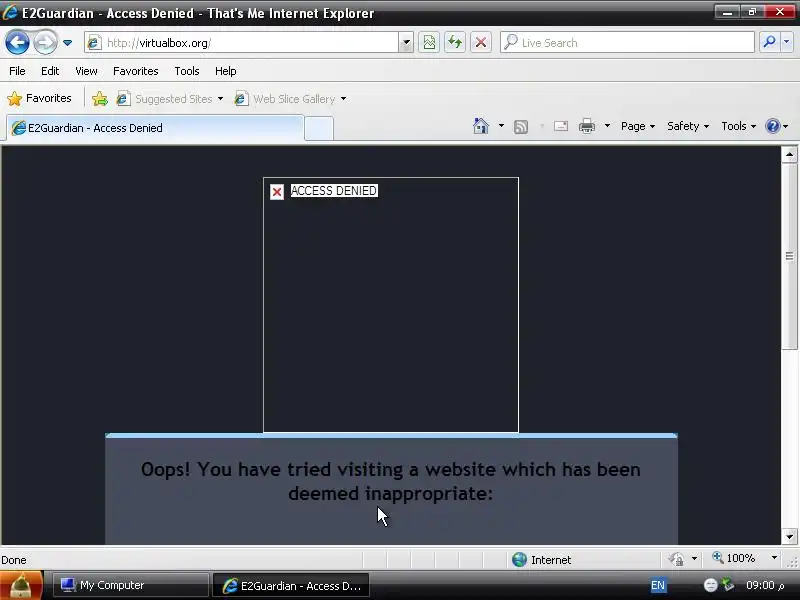Expand the Suggested Sites dropdown arrow
800x600 pixels.
click(220, 98)
